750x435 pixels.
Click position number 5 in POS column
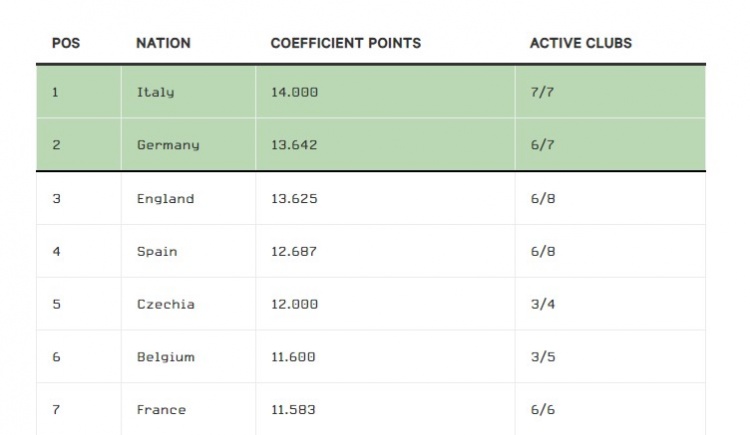click(x=56, y=304)
